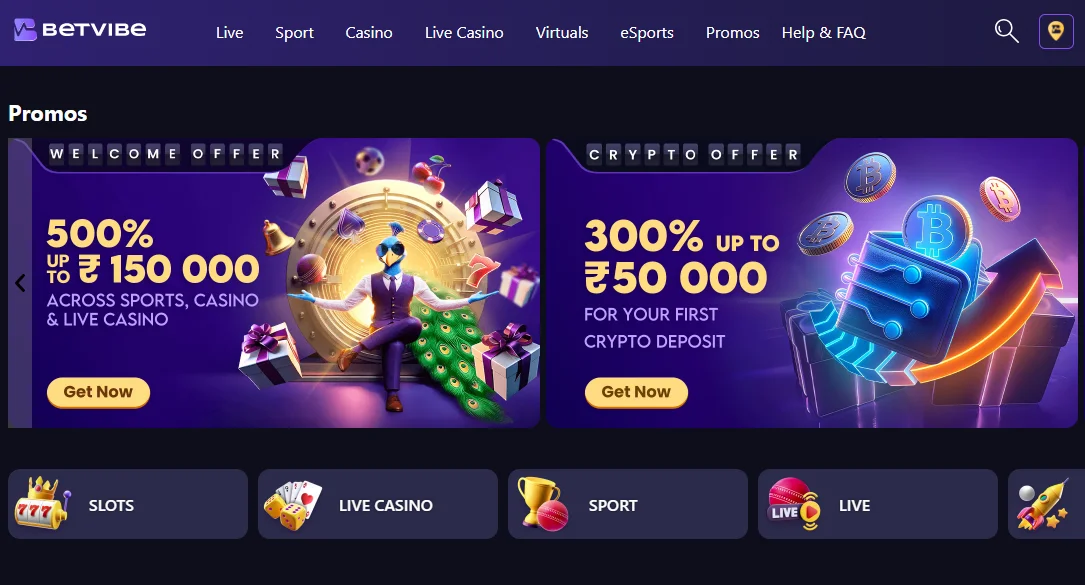Open the Casino menu item
This screenshot has width=1085, height=585.
[x=369, y=33]
